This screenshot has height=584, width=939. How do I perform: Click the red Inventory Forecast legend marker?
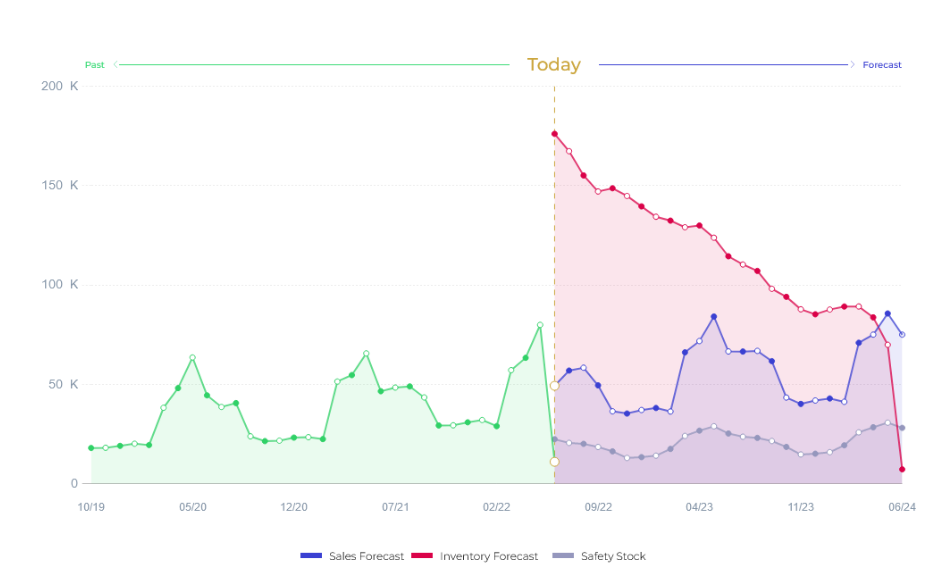(x=421, y=556)
